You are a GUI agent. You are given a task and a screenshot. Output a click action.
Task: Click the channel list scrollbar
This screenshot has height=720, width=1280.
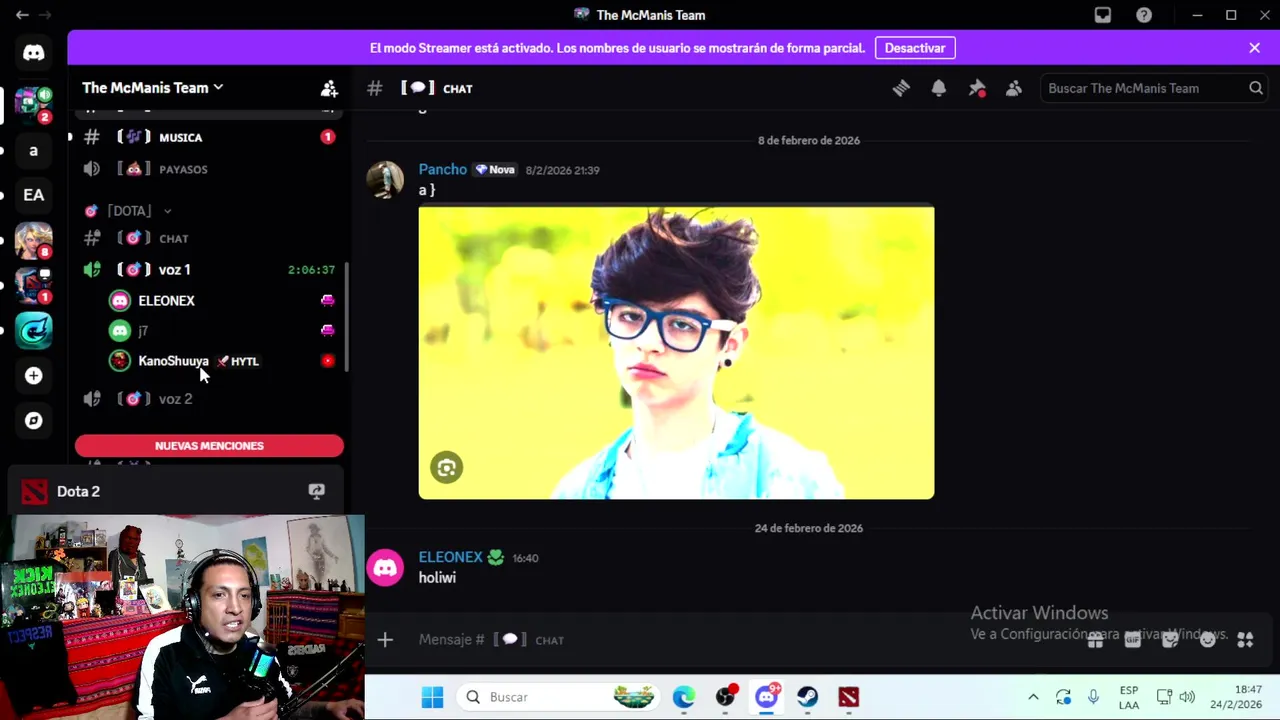tap(347, 317)
